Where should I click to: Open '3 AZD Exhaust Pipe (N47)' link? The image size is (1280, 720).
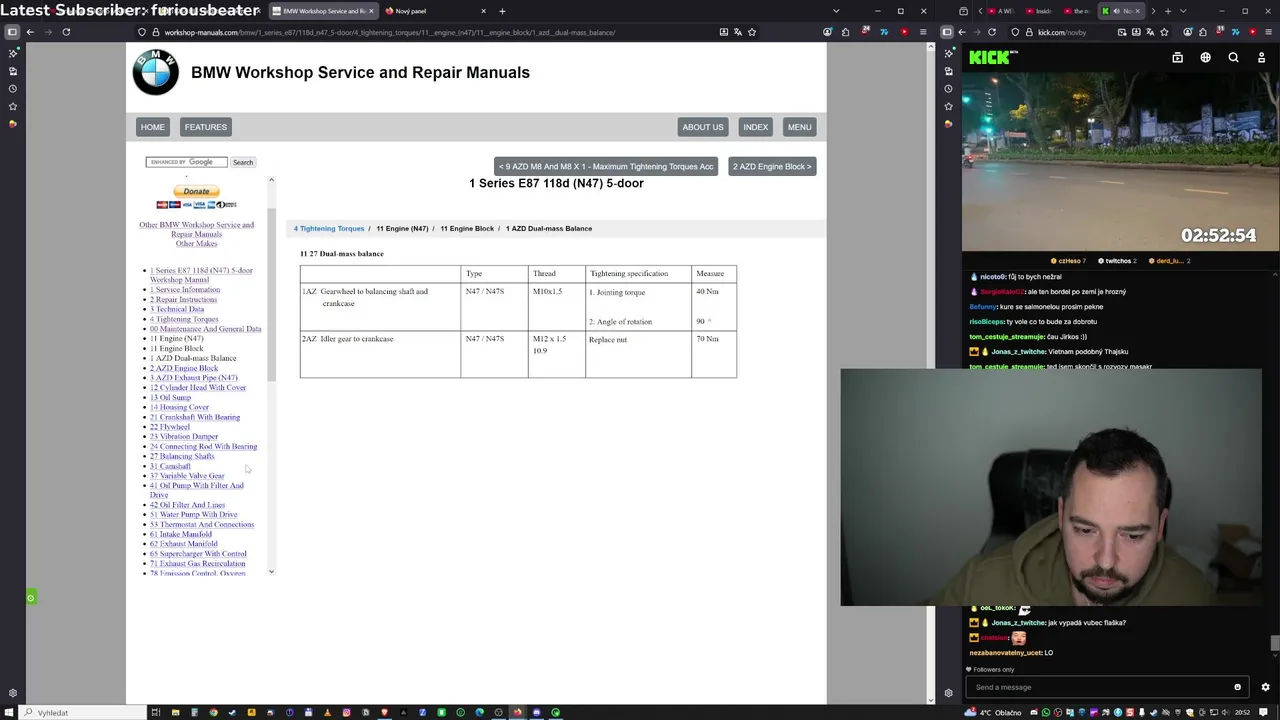(194, 378)
